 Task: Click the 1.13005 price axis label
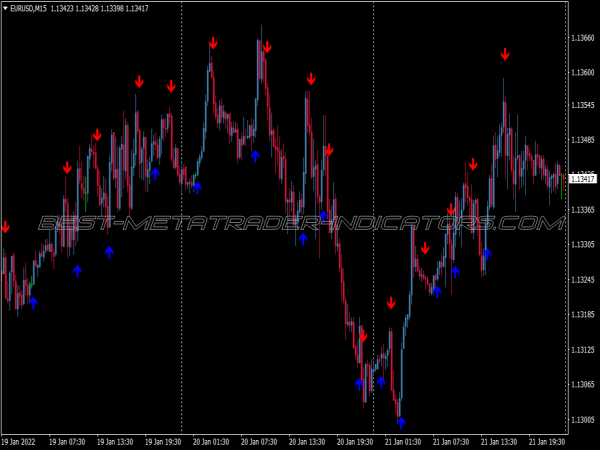(583, 420)
